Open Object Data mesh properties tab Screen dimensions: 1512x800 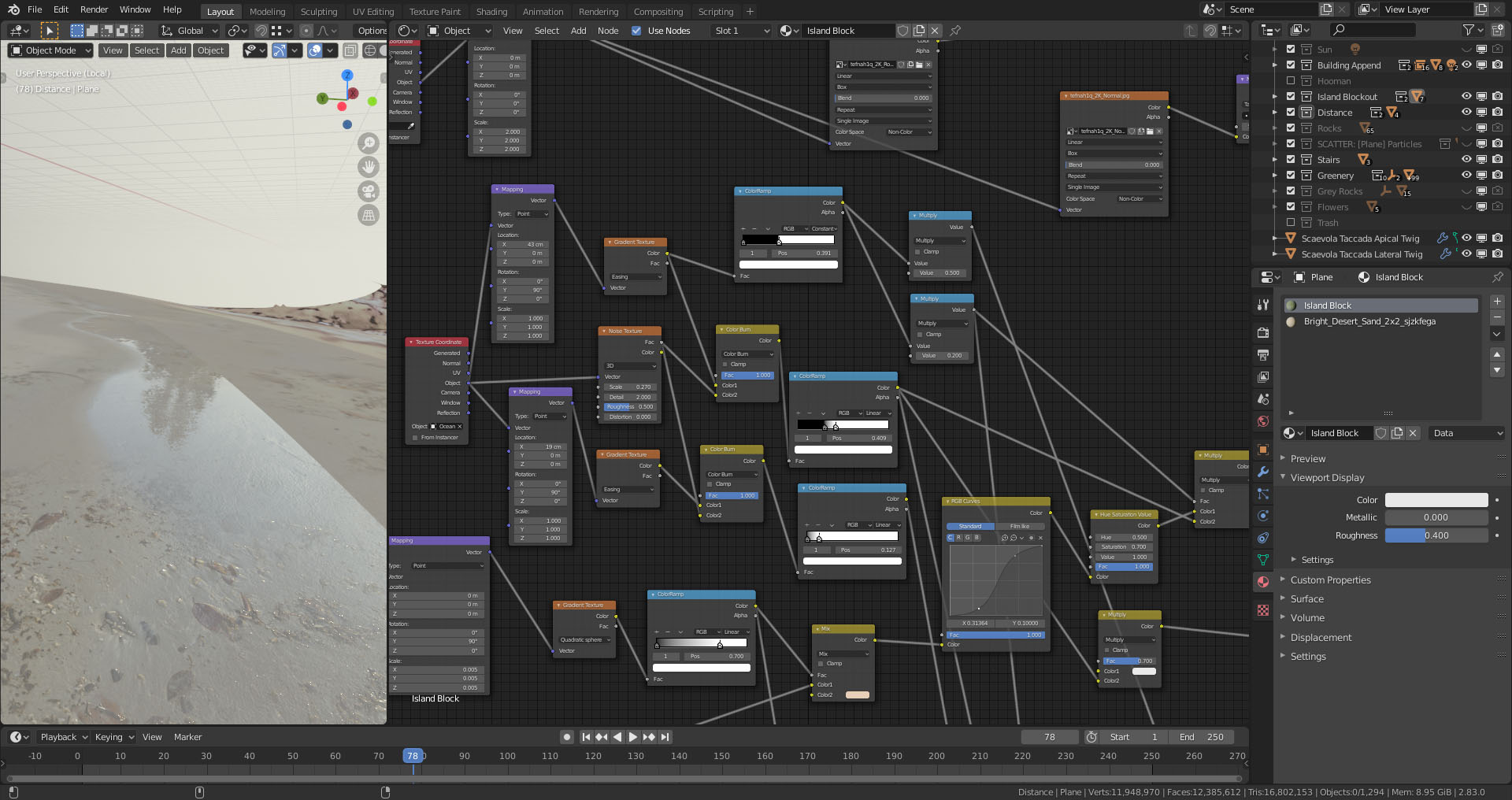[x=1263, y=560]
